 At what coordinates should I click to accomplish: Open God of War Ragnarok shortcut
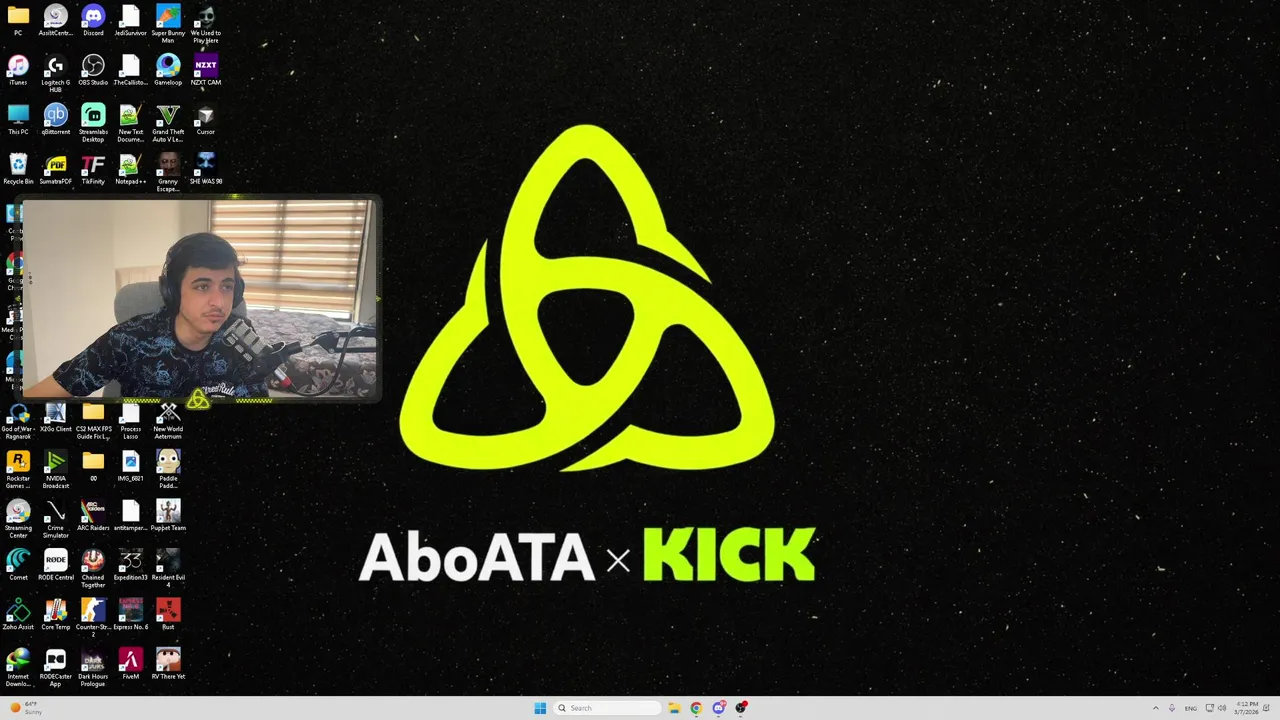(18, 421)
